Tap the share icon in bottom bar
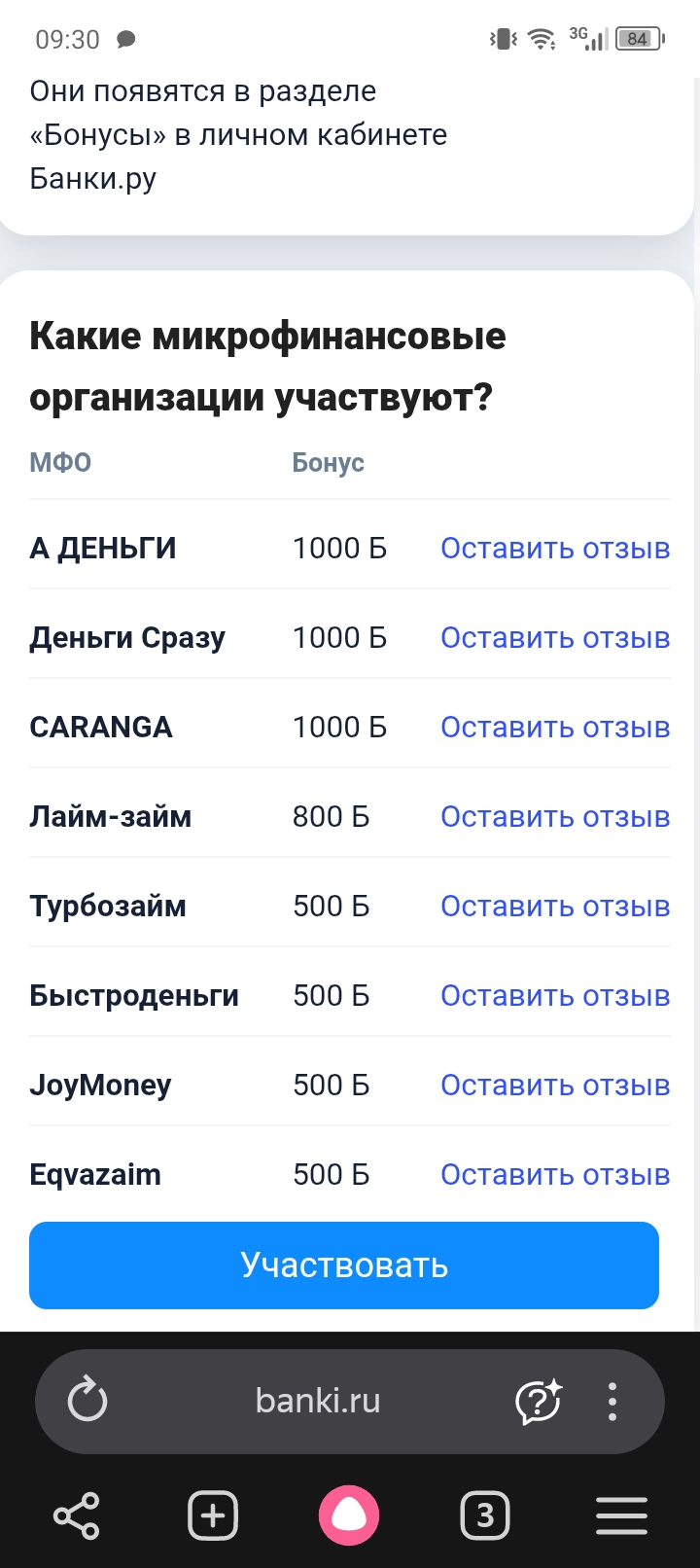Screen dimensions: 700x1568 (76, 1515)
